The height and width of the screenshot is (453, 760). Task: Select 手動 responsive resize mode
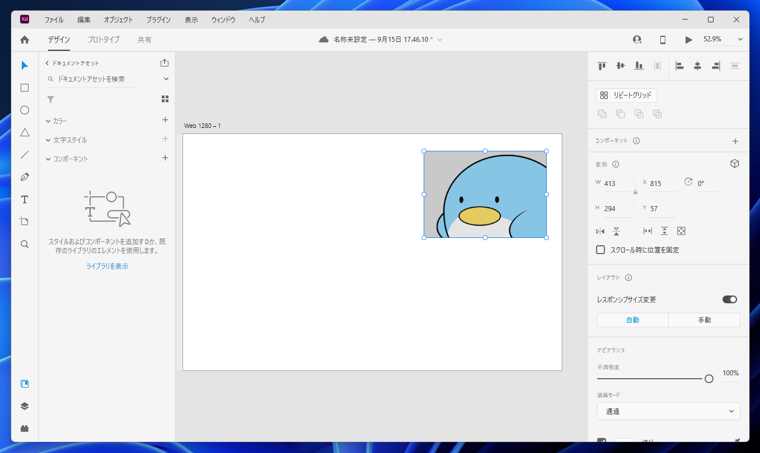[x=704, y=320]
